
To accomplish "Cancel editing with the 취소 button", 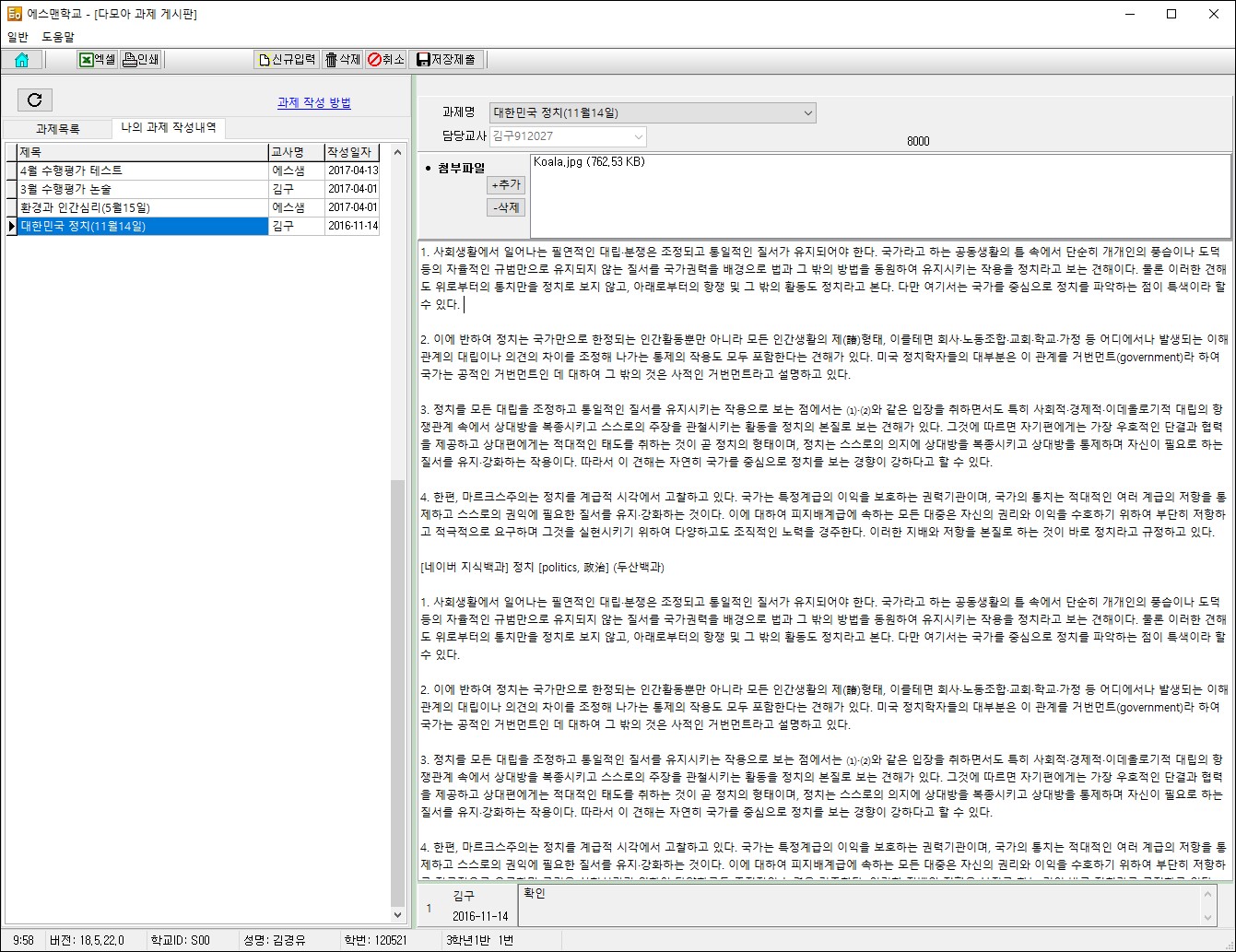I will 386,60.
